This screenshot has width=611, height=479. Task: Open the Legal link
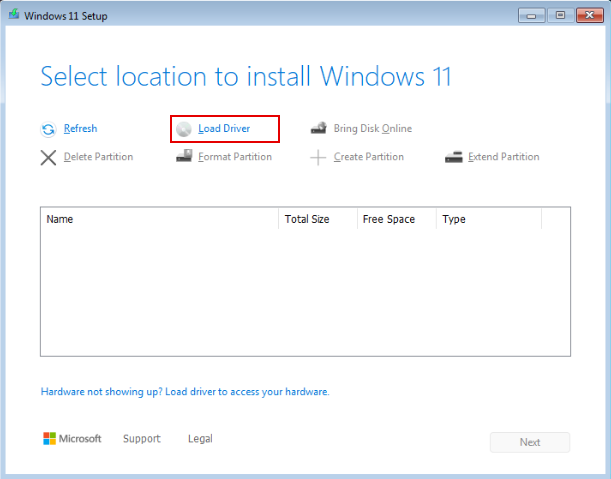(200, 439)
